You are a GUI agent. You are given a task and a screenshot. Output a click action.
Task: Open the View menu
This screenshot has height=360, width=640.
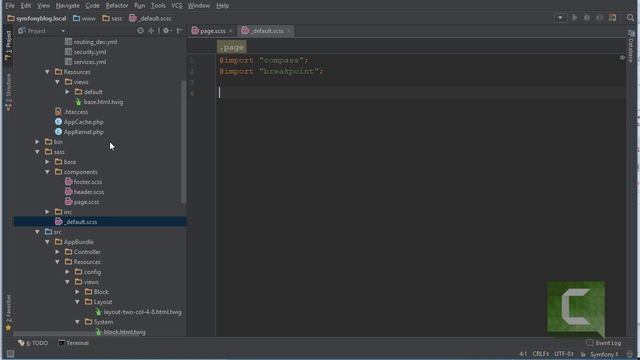coord(43,6)
